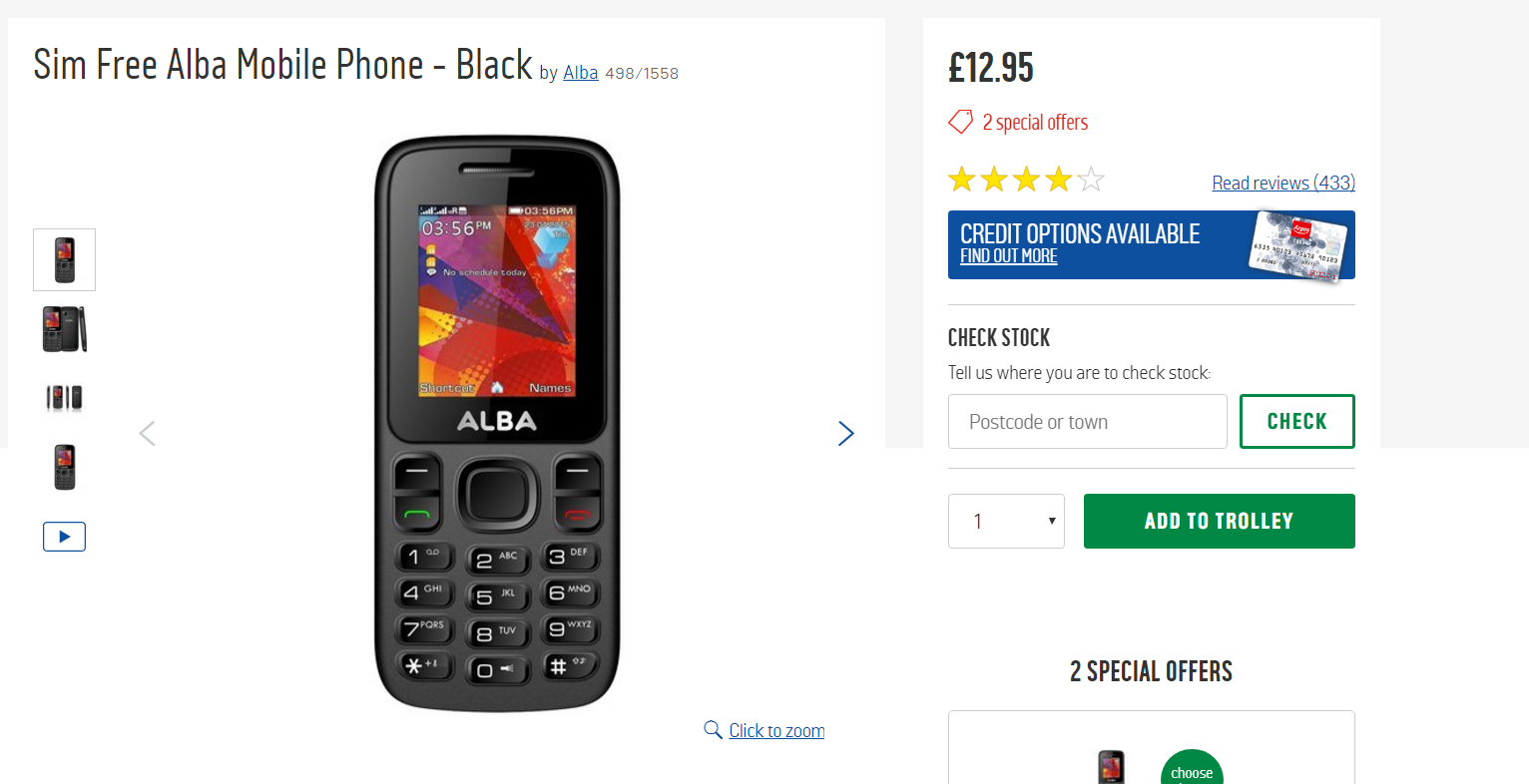Select the third product thumbnail
This screenshot has width=1529, height=784.
[x=64, y=397]
